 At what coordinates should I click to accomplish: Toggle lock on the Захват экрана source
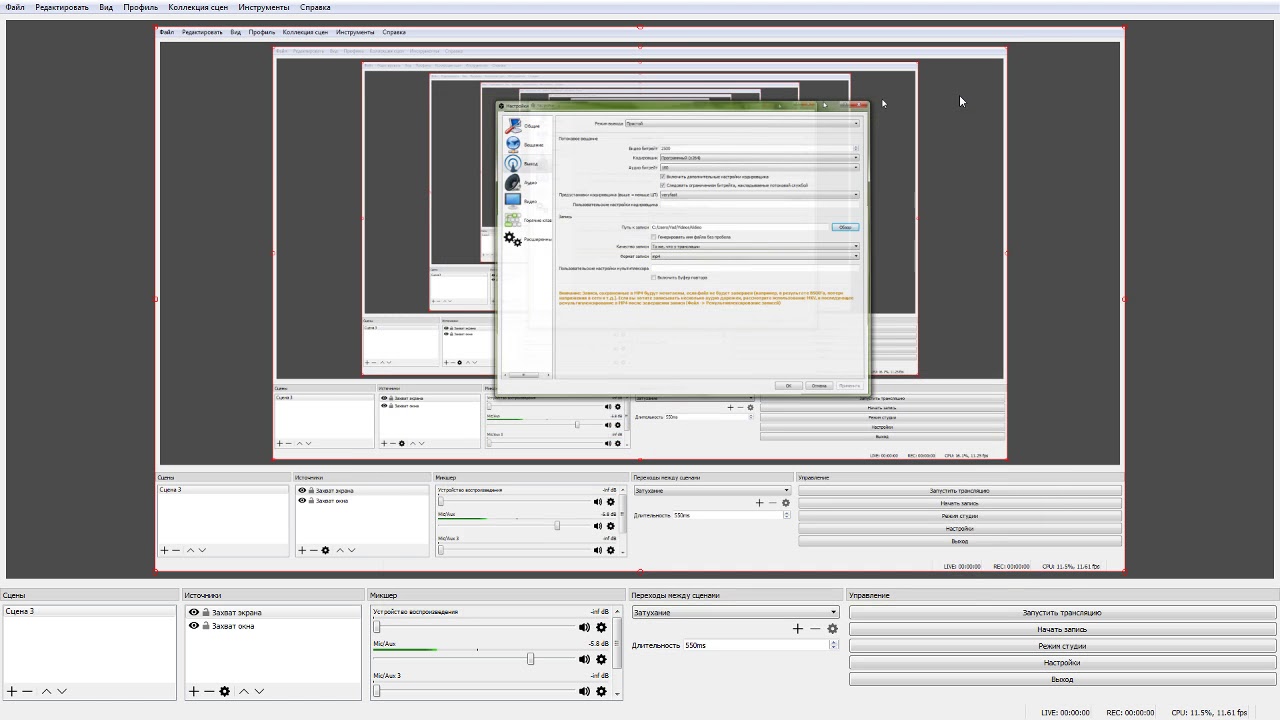pyautogui.click(x=206, y=612)
